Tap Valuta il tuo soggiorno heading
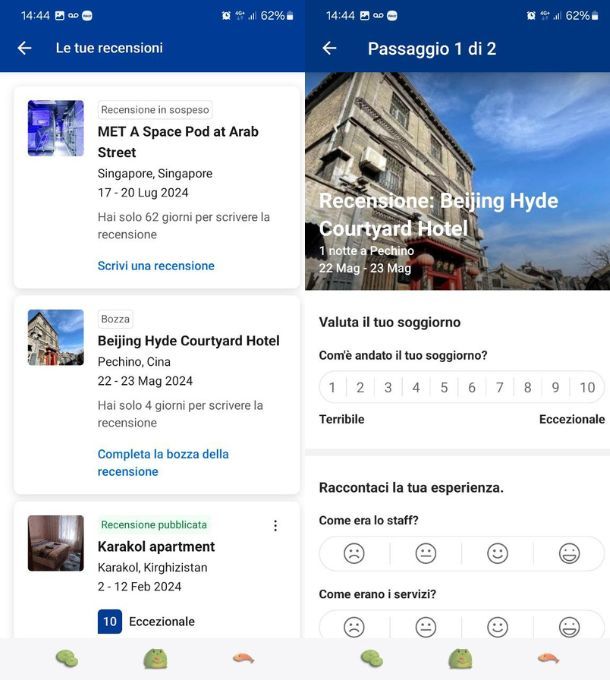 tap(390, 322)
